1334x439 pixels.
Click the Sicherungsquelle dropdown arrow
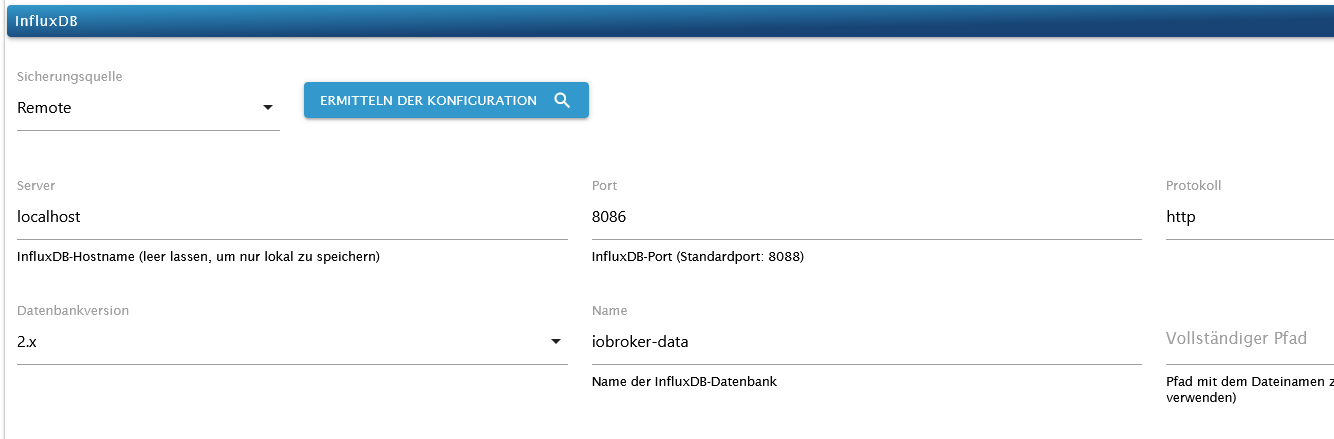[x=267, y=108]
